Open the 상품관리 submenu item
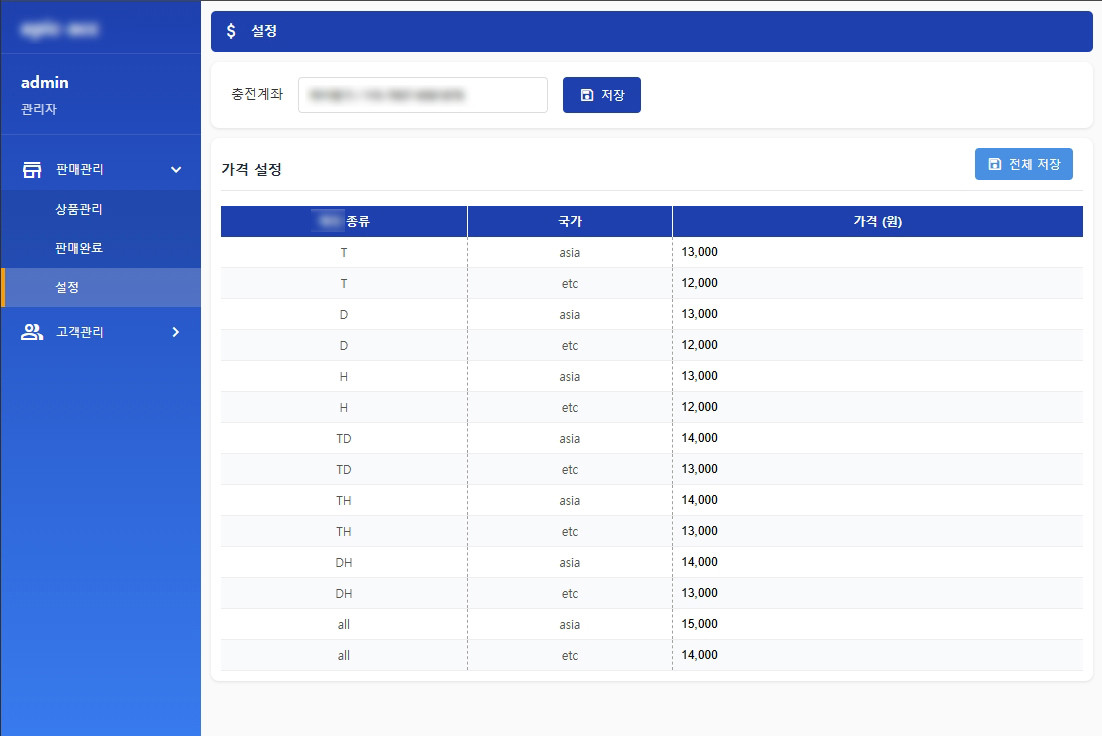The image size is (1102, 736). point(79,209)
